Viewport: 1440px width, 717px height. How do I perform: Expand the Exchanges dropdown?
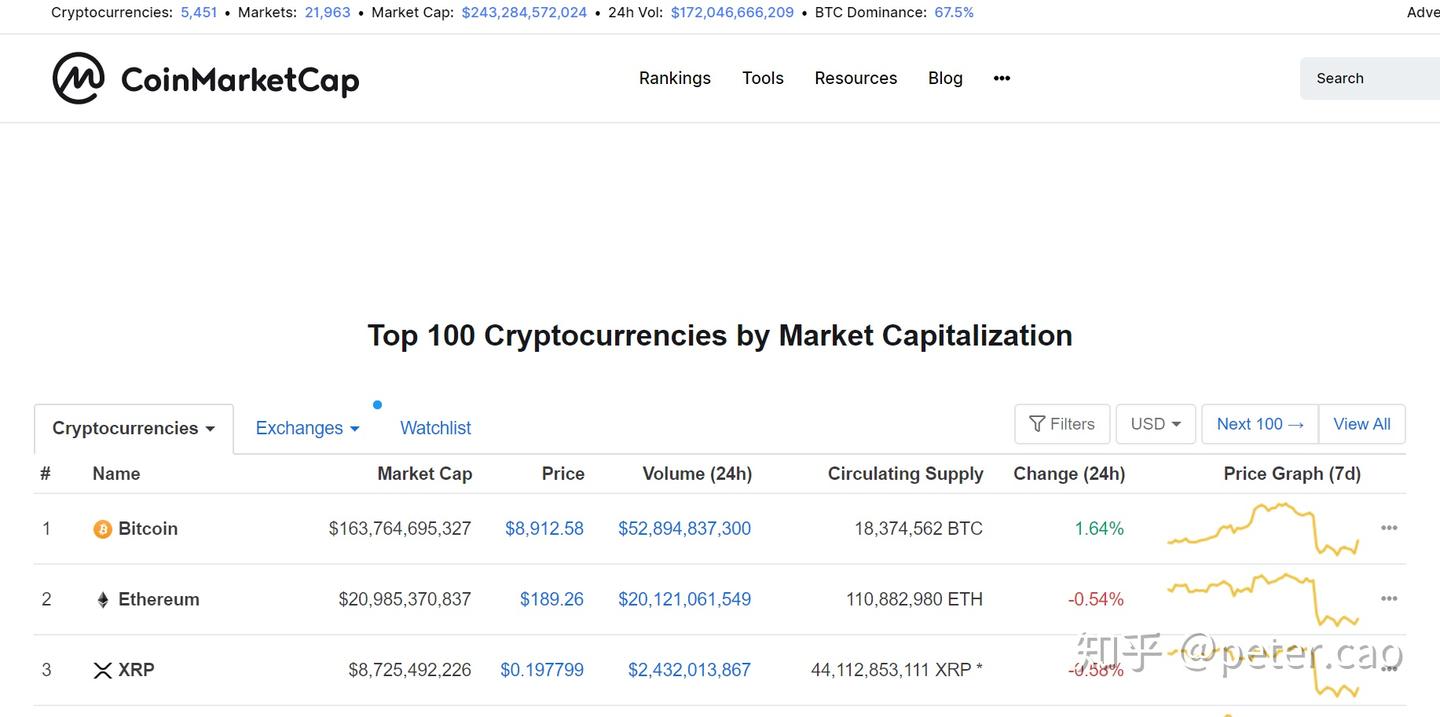click(x=307, y=428)
